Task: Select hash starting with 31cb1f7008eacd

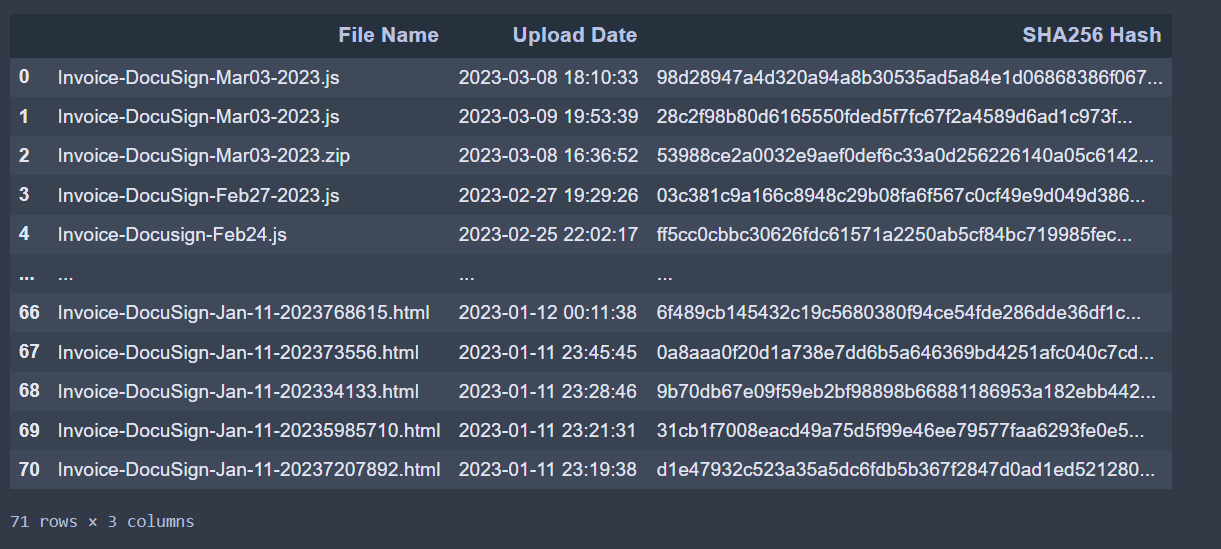Action: click(901, 430)
